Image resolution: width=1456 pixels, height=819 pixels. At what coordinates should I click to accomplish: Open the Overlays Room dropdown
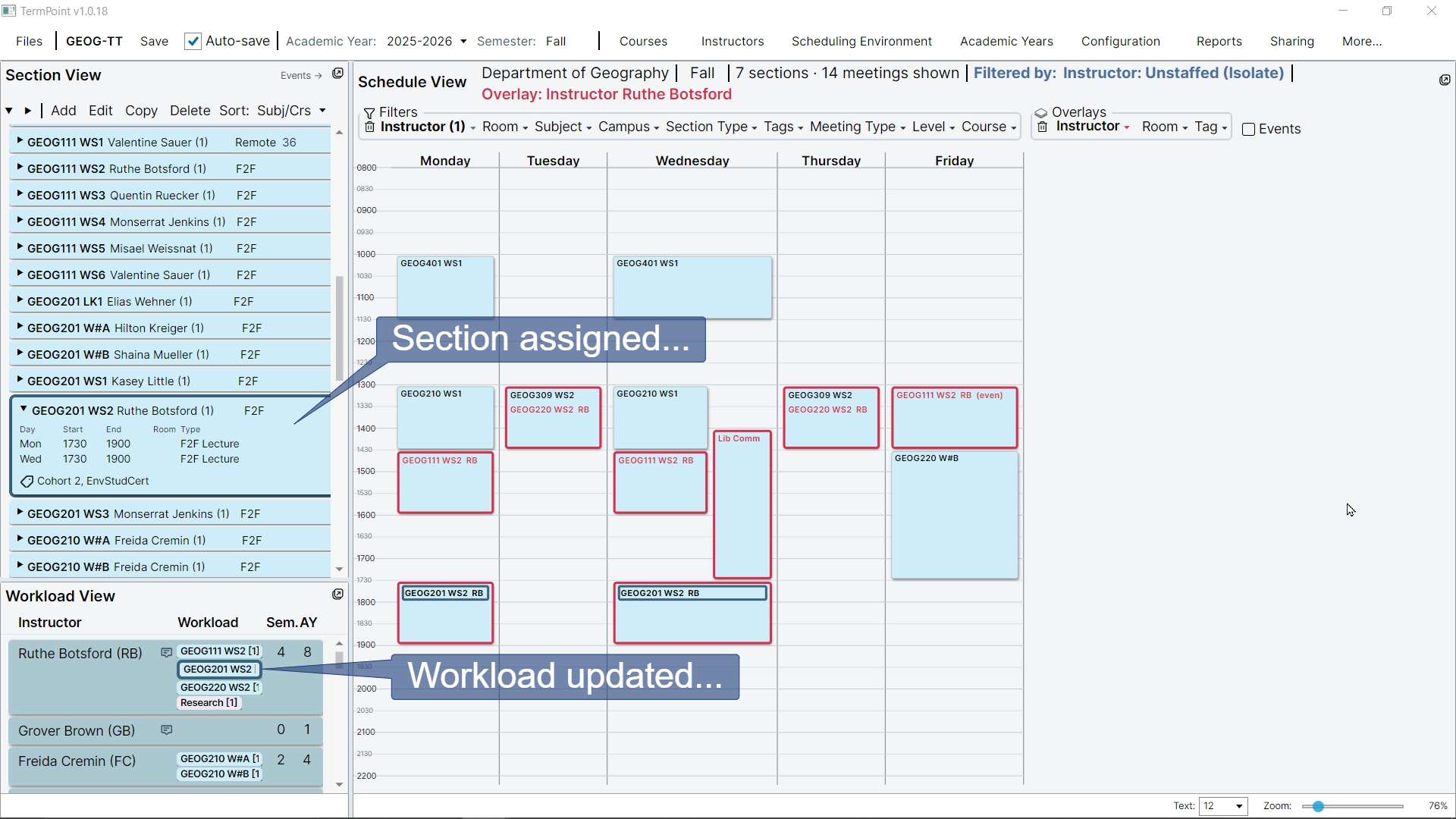(1165, 127)
